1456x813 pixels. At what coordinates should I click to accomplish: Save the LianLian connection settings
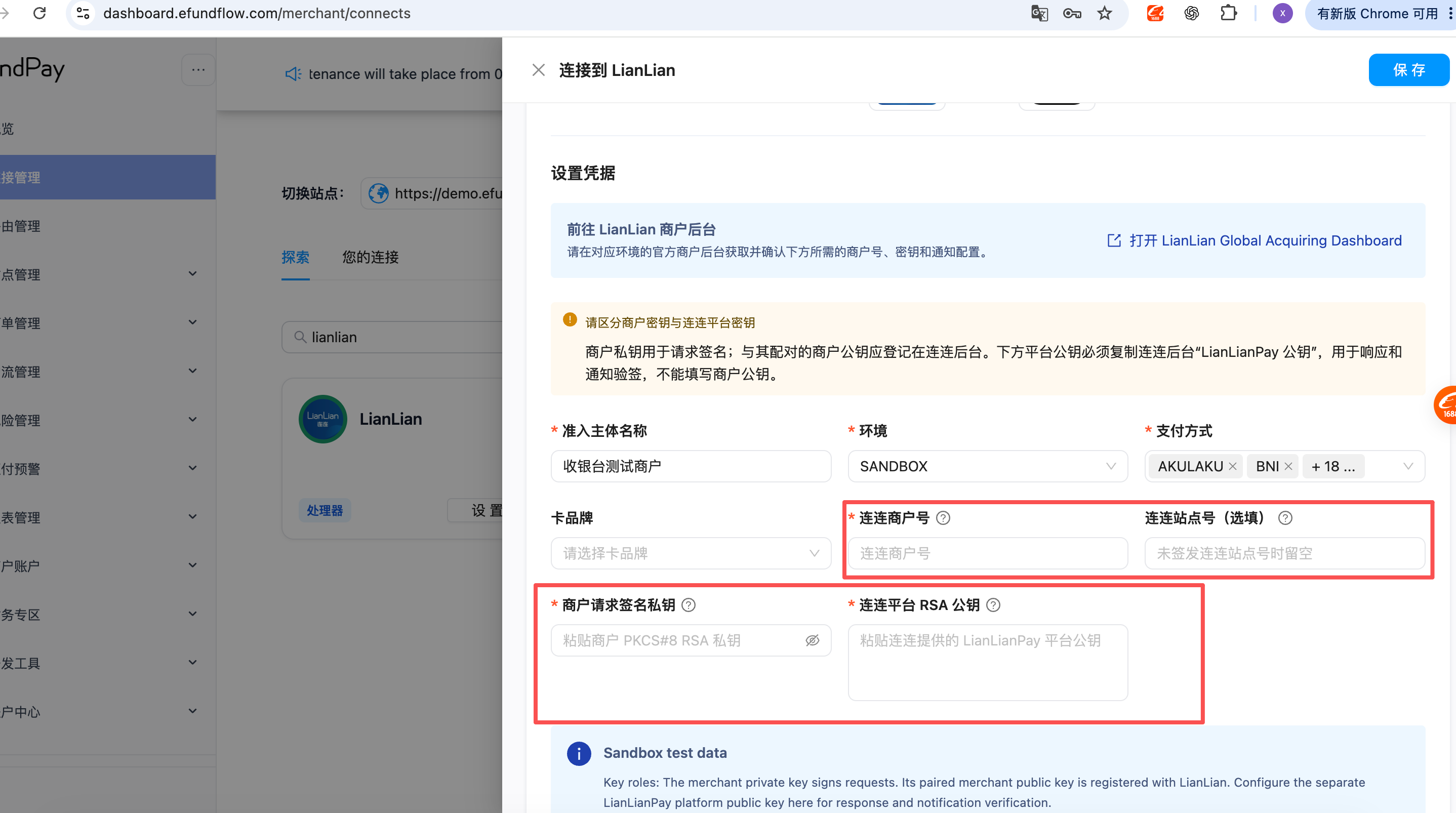(x=1408, y=70)
